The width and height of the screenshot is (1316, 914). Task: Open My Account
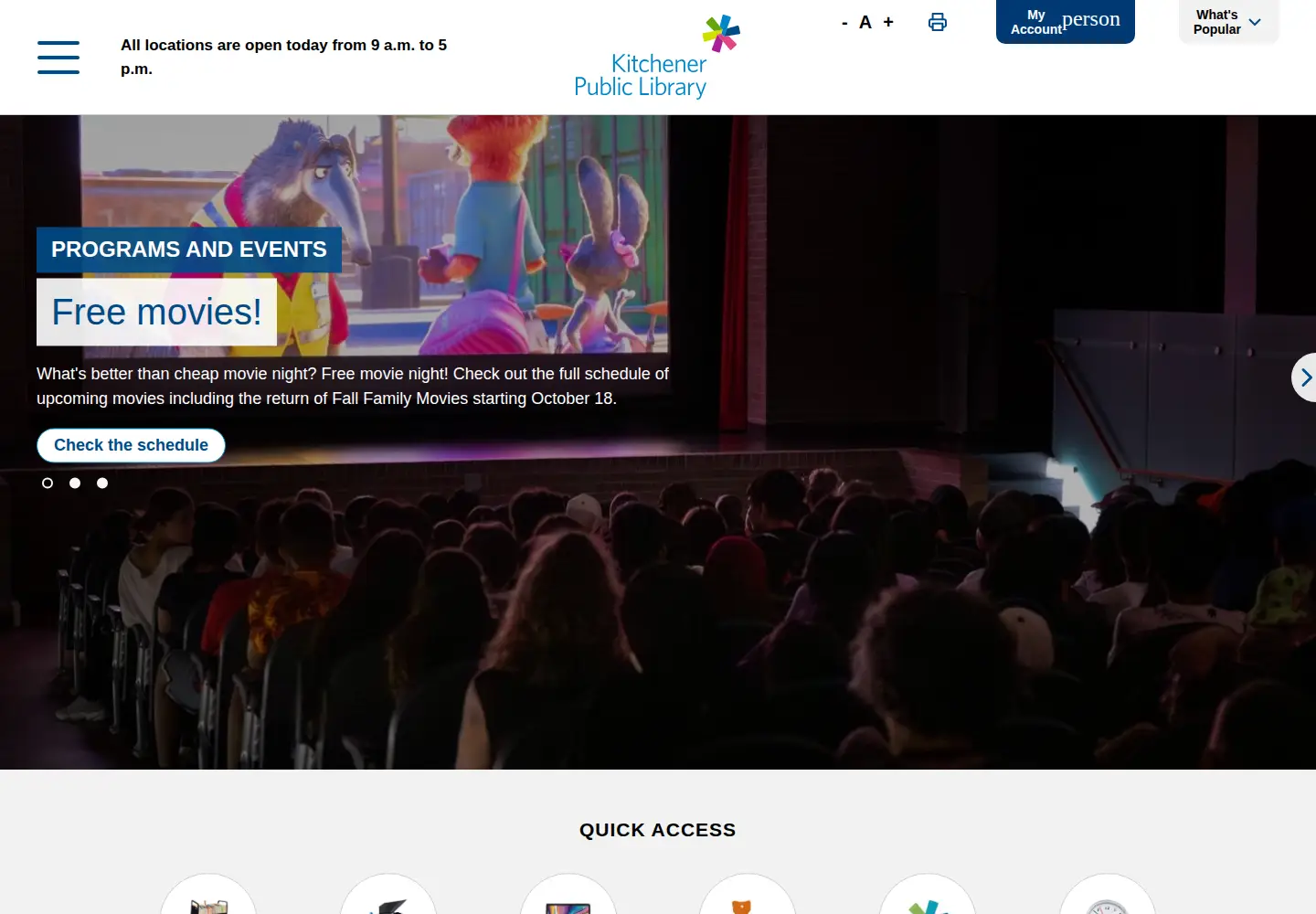pos(1066,21)
